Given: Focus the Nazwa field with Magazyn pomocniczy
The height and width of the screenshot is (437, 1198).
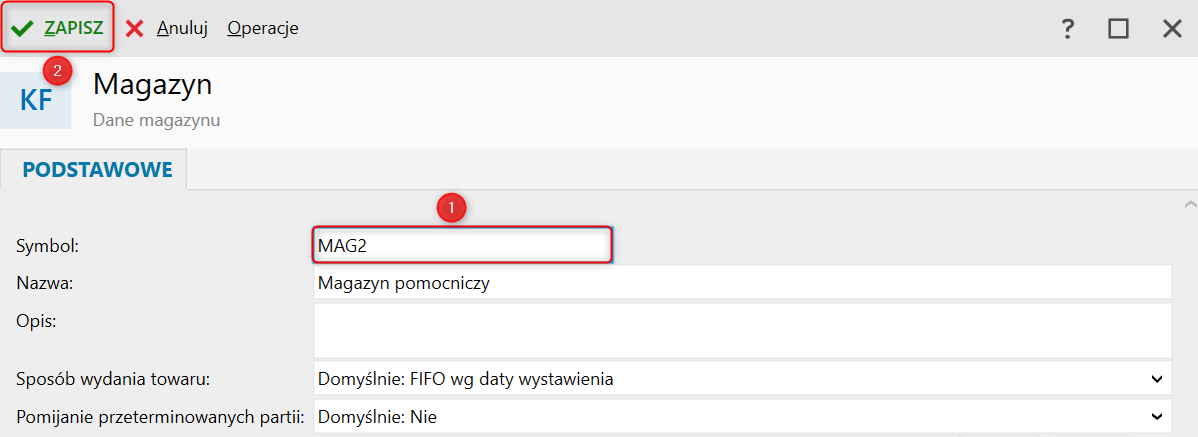Looking at the screenshot, I should (x=741, y=283).
